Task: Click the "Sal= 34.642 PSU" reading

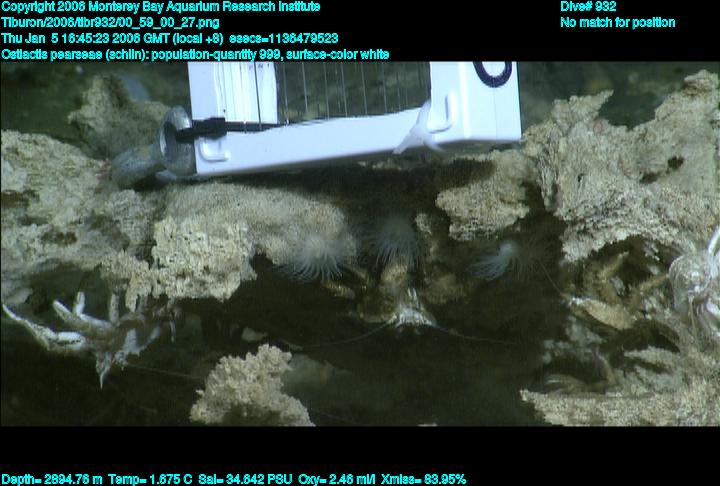Action: [x=245, y=480]
